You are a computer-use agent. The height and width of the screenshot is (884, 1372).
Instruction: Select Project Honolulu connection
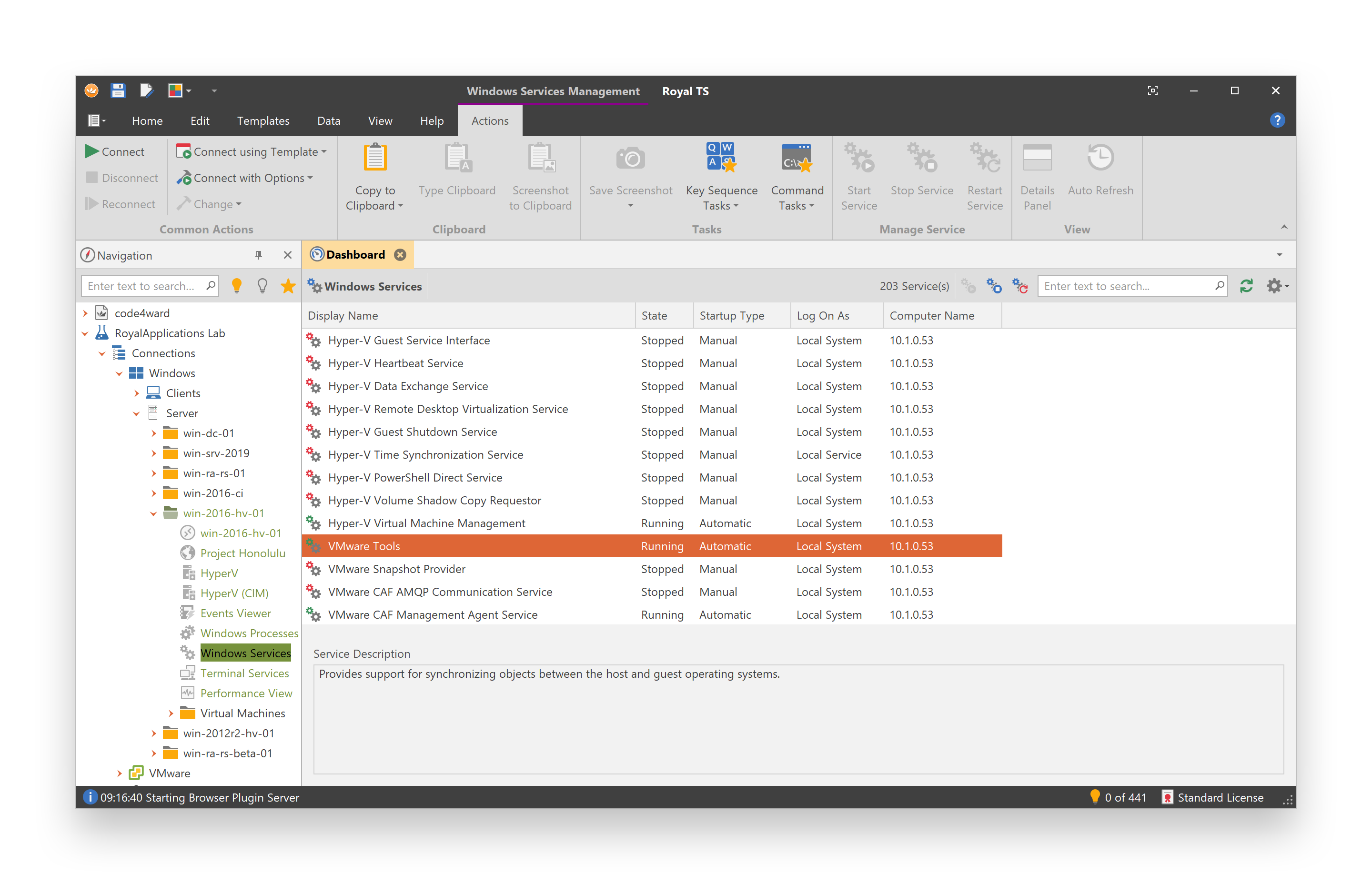coord(243,553)
